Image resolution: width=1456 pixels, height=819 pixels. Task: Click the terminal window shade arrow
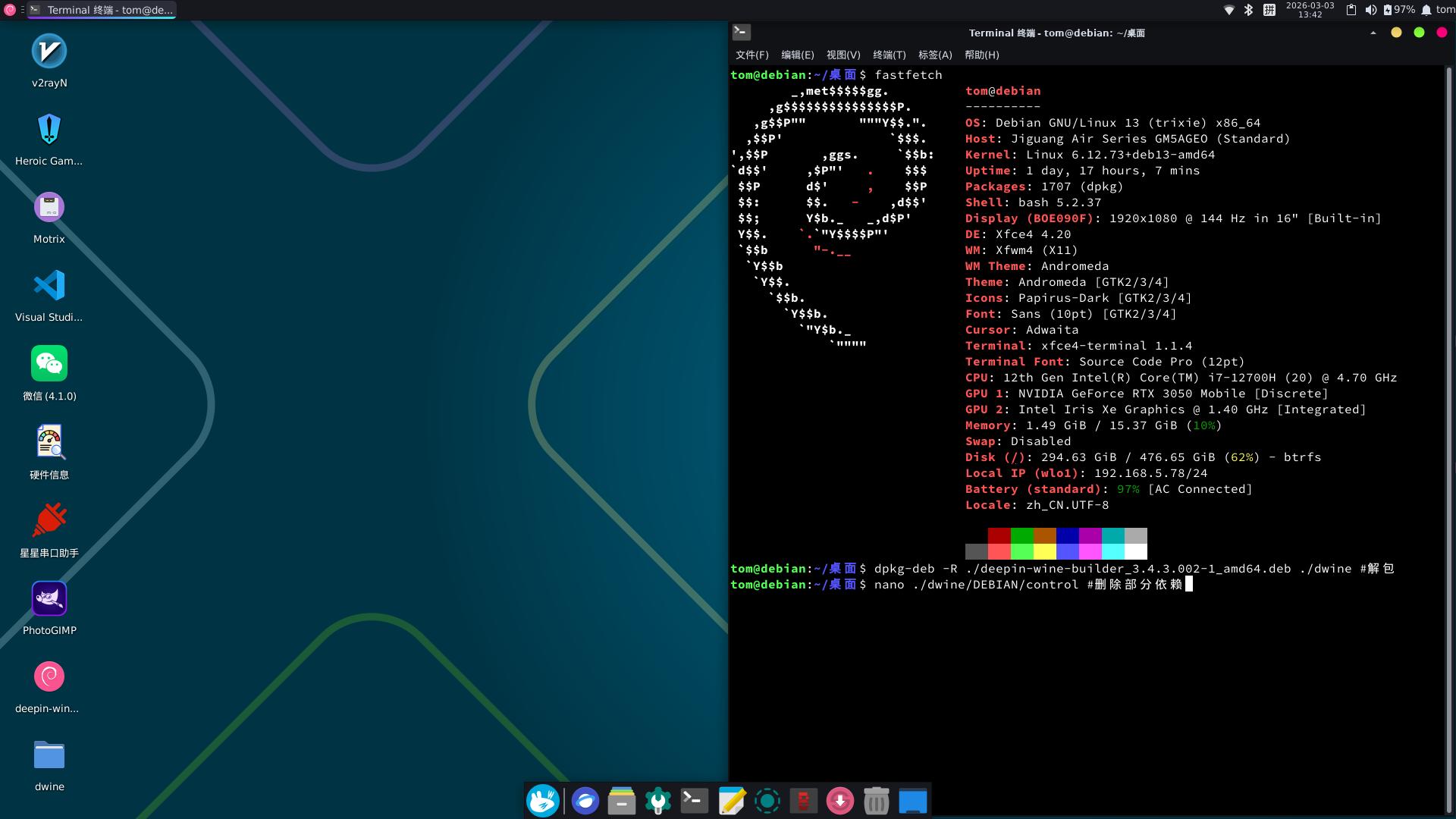click(1373, 33)
